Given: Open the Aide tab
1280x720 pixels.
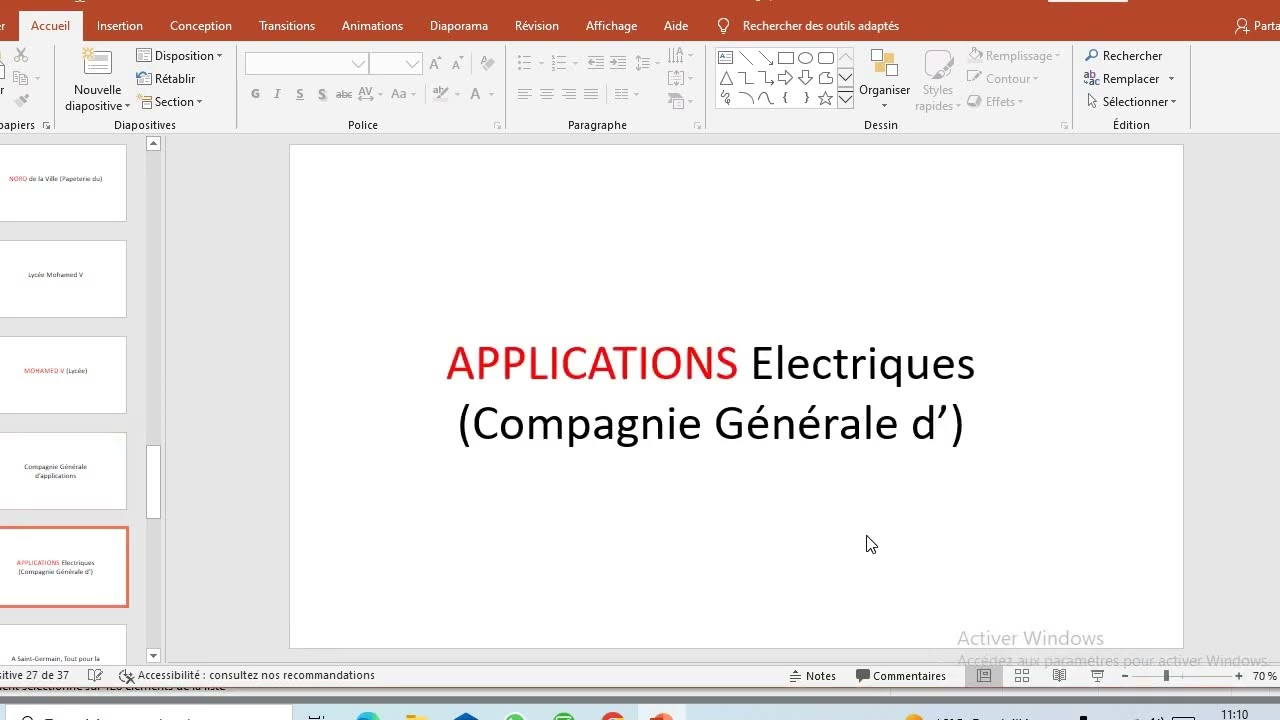Looking at the screenshot, I should click(676, 26).
